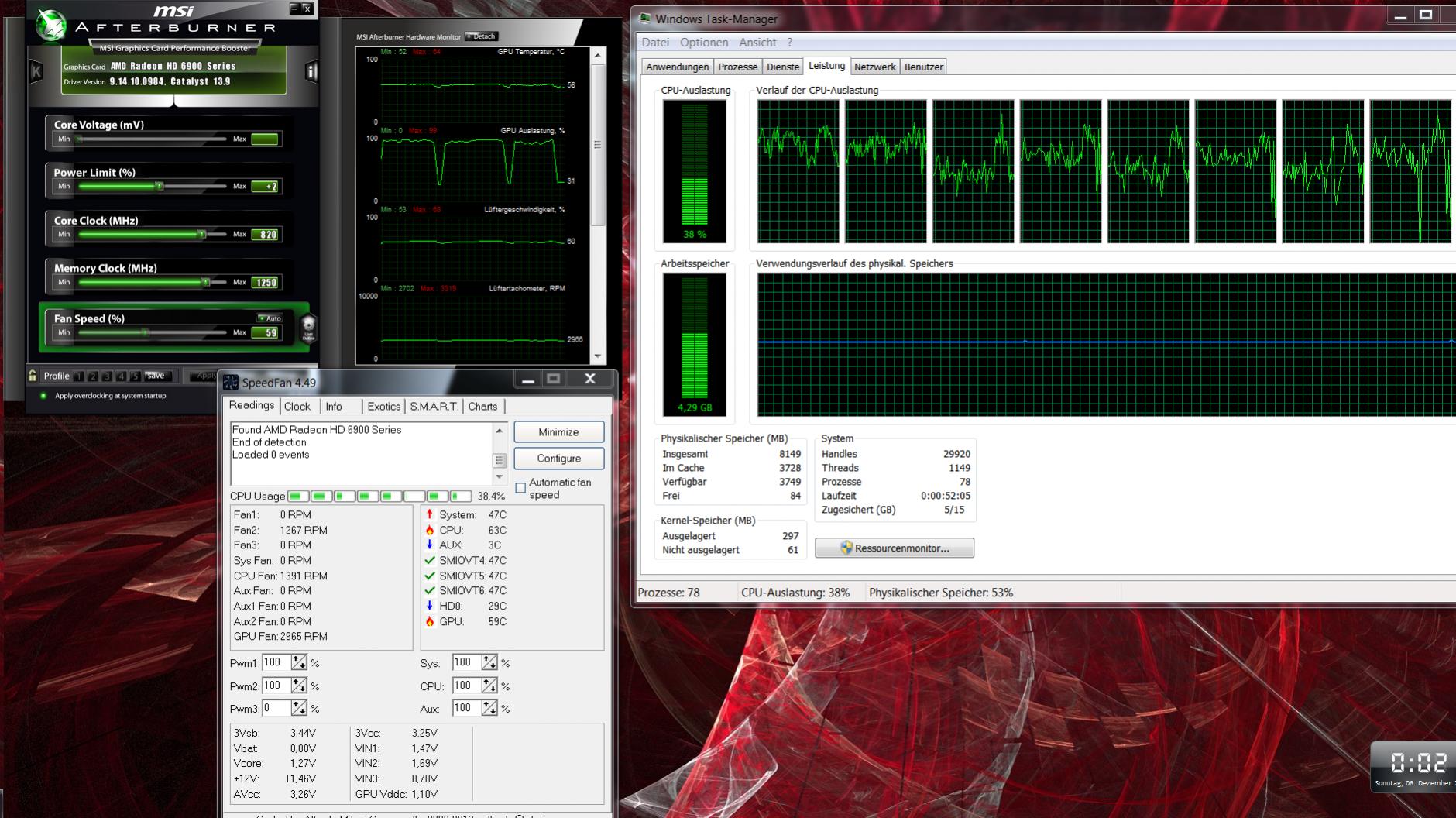Click the Pwm2 spin arrows
Image resolution: width=1456 pixels, height=818 pixels.
(x=299, y=686)
